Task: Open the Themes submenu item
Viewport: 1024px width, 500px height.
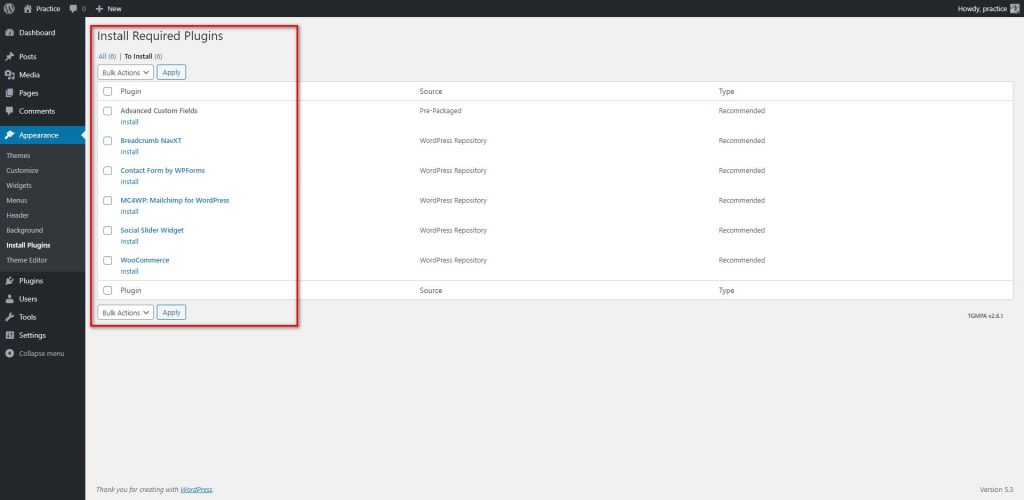Action: (18, 155)
